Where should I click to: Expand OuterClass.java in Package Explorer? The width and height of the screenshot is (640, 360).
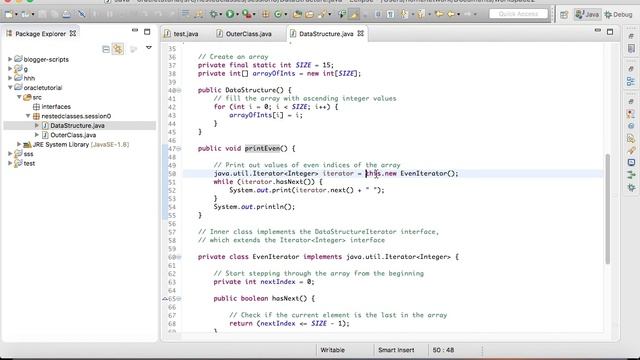[37, 135]
